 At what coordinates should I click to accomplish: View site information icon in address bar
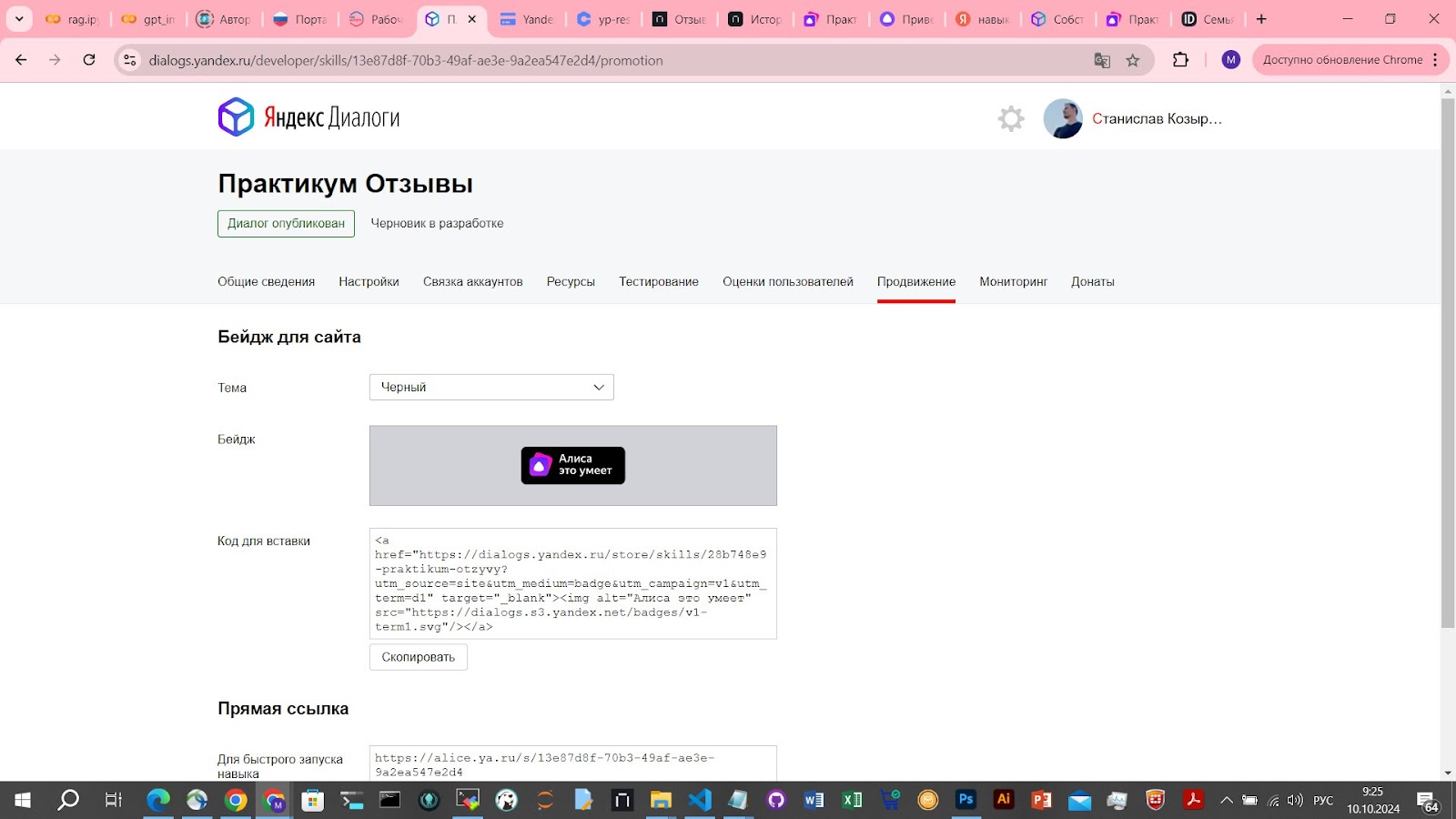130,60
